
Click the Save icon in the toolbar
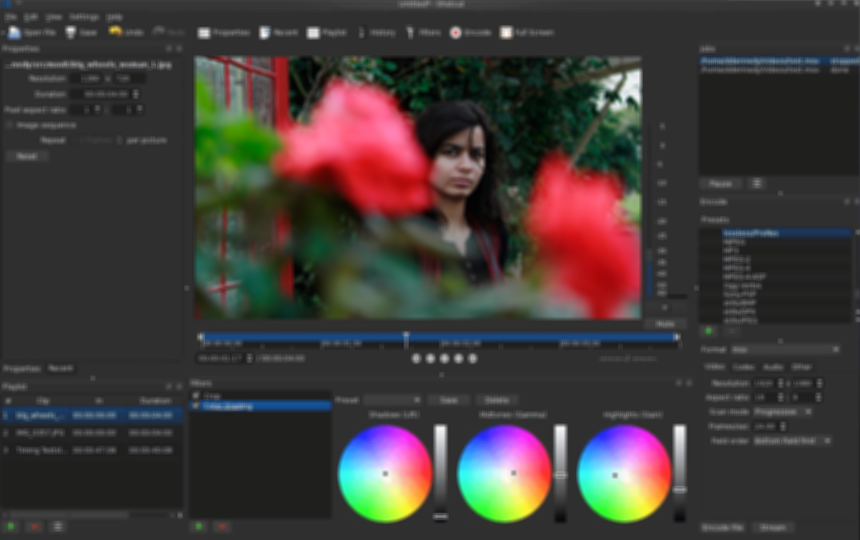(71, 32)
